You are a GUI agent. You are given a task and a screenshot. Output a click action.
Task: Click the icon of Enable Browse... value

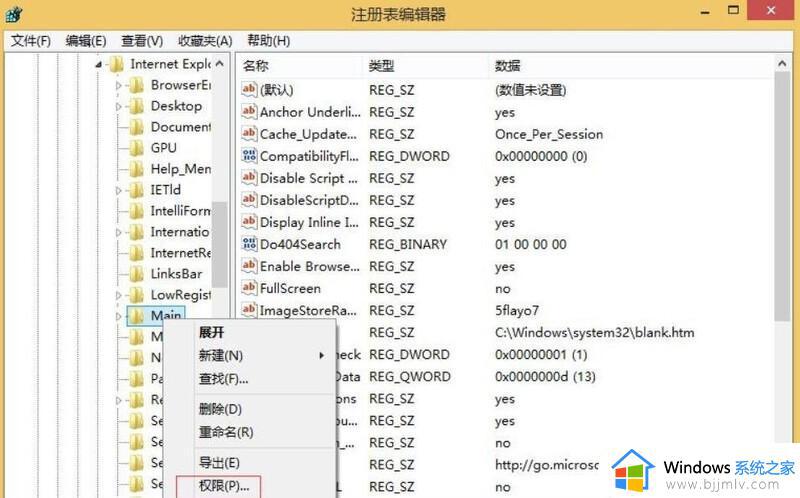(x=249, y=266)
